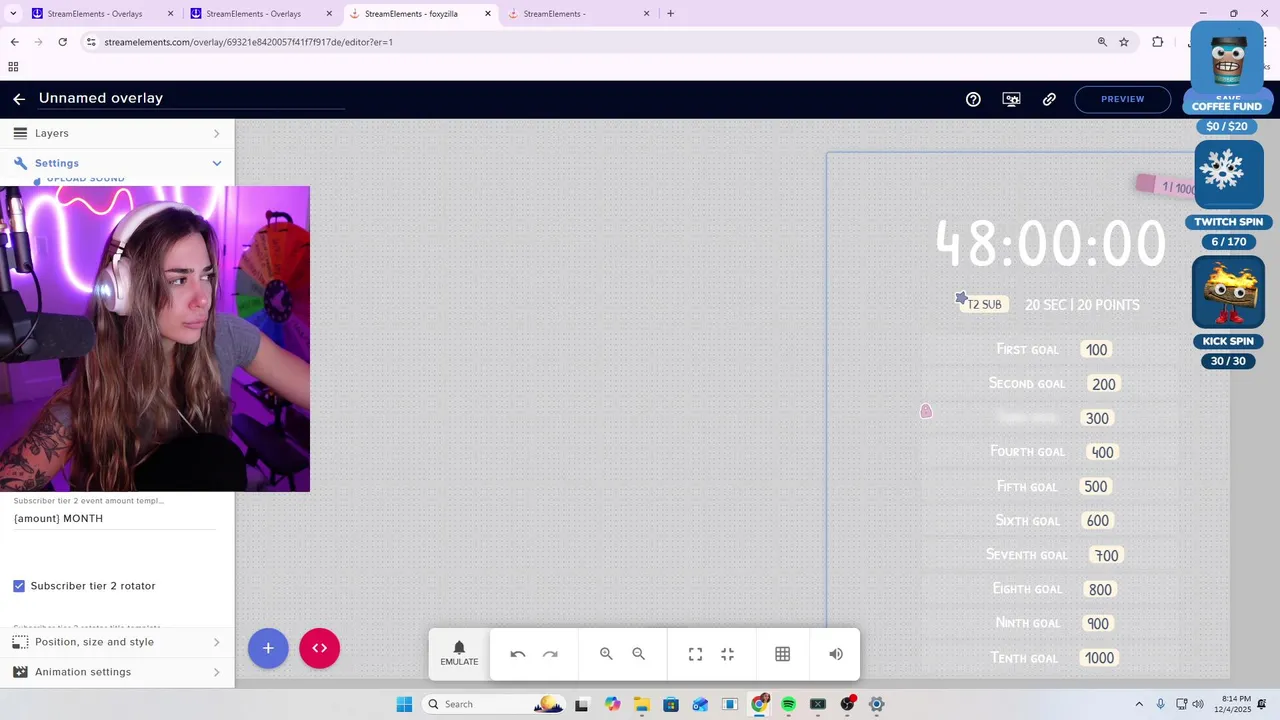
Task: Copy overlay URL via the link icon
Action: click(x=1049, y=99)
